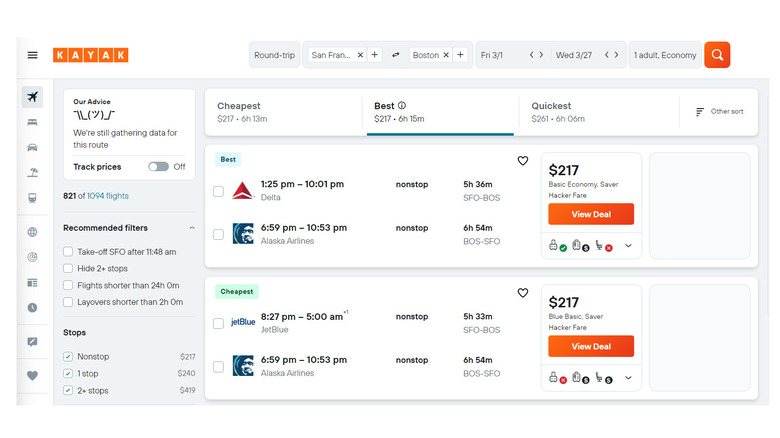Expand fare details chevron on first result
Image resolution: width=780 pixels, height=438 pixels.
click(x=629, y=246)
